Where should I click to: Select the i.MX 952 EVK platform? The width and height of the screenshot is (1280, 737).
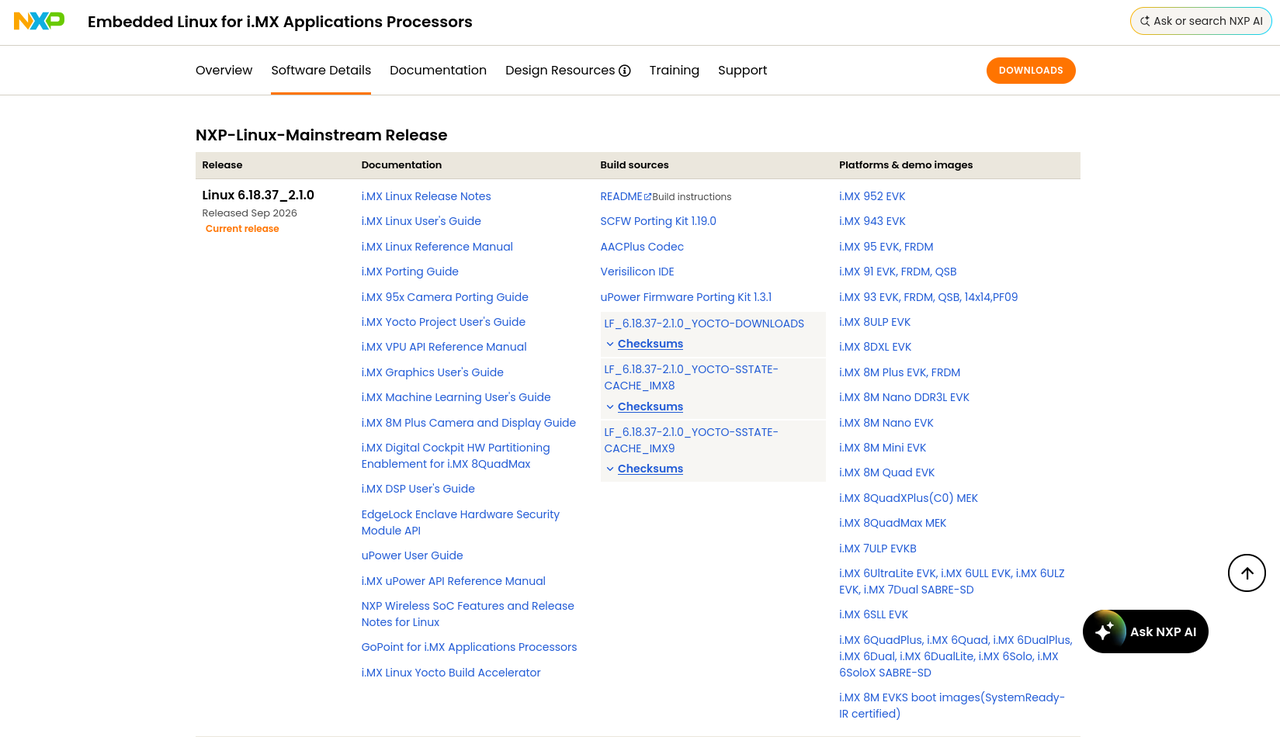[x=872, y=196]
